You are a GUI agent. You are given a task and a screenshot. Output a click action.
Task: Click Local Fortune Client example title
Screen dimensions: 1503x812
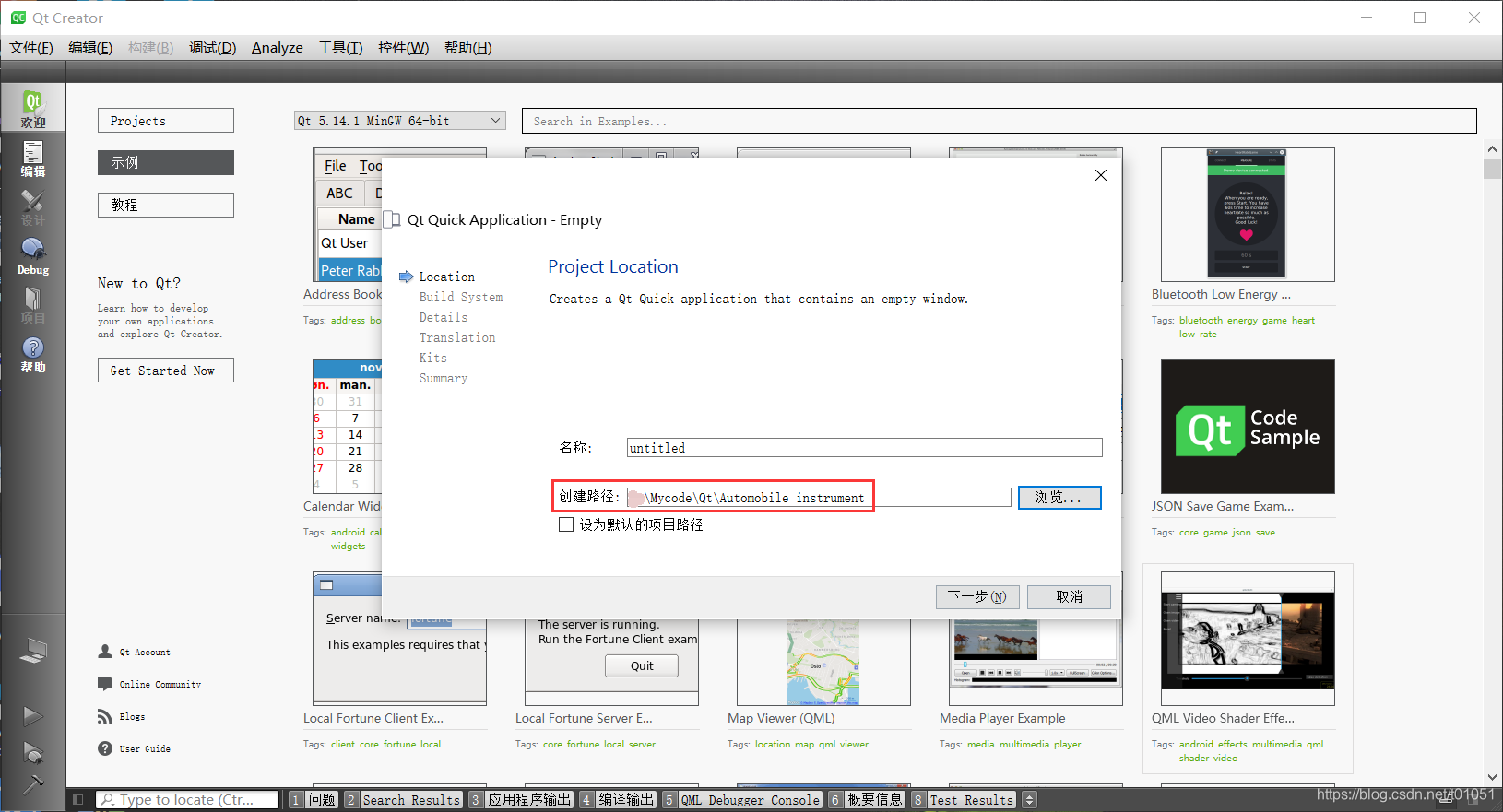click(x=373, y=718)
